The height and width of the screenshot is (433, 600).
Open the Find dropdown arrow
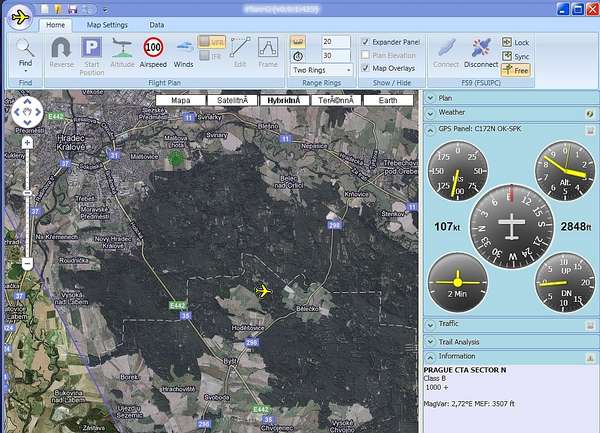pyautogui.click(x=25, y=71)
